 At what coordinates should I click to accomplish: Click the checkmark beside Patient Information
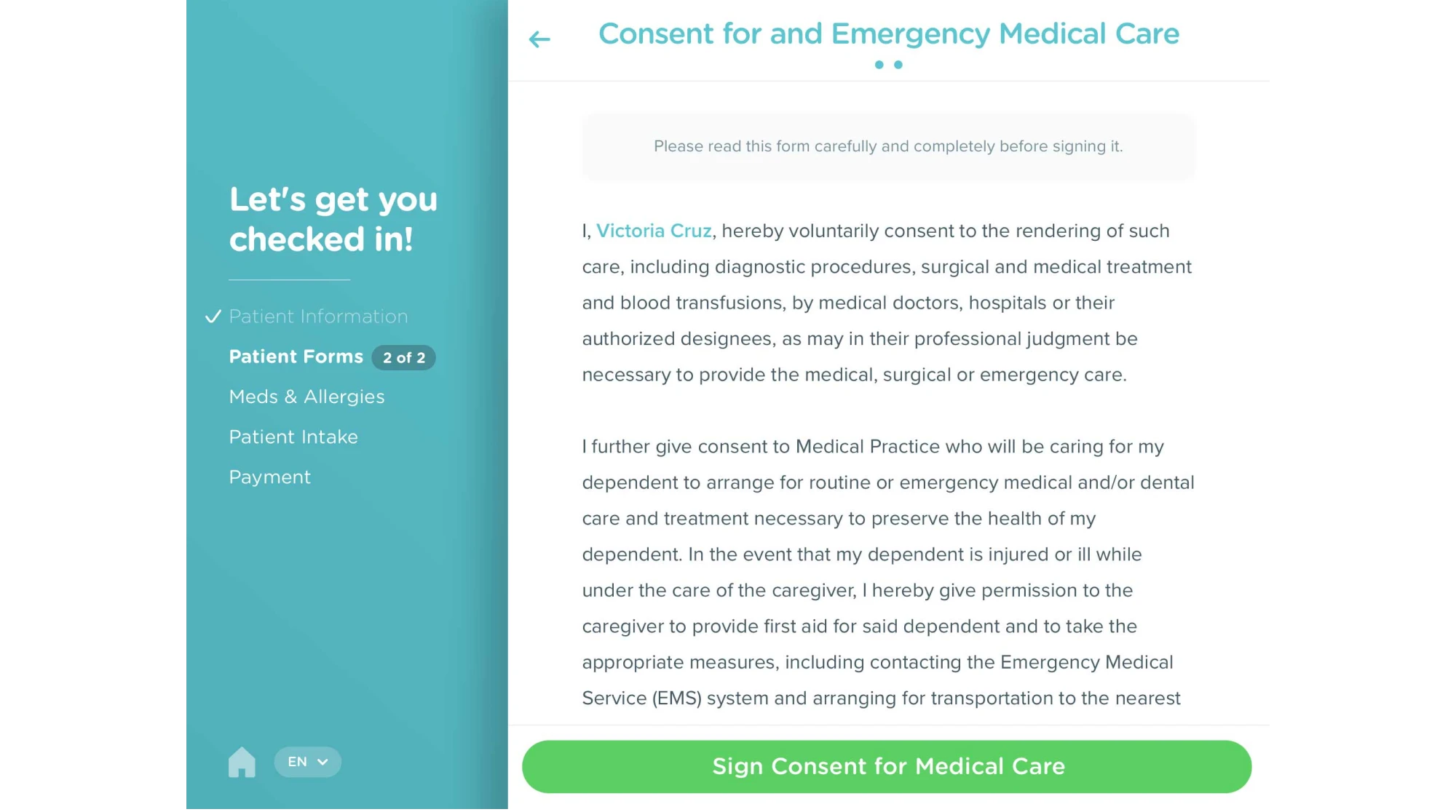point(213,317)
